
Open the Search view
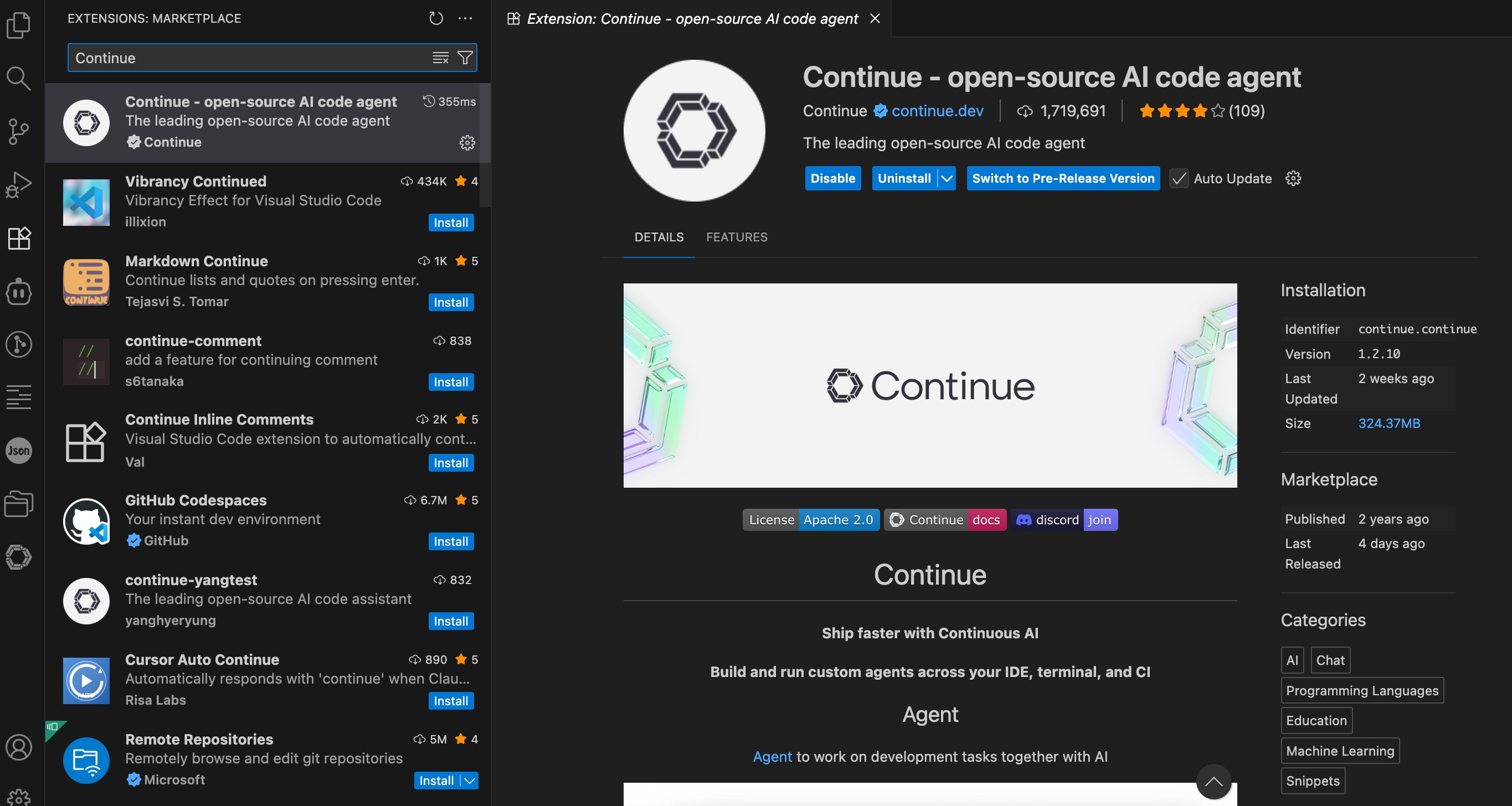[x=18, y=79]
